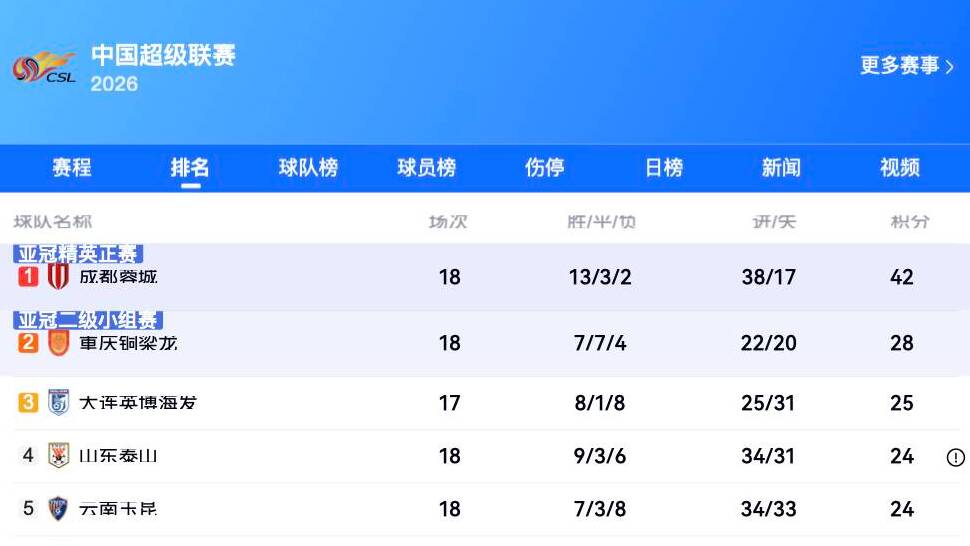Click the 亚冠精英正赛 qualification label

(78, 254)
